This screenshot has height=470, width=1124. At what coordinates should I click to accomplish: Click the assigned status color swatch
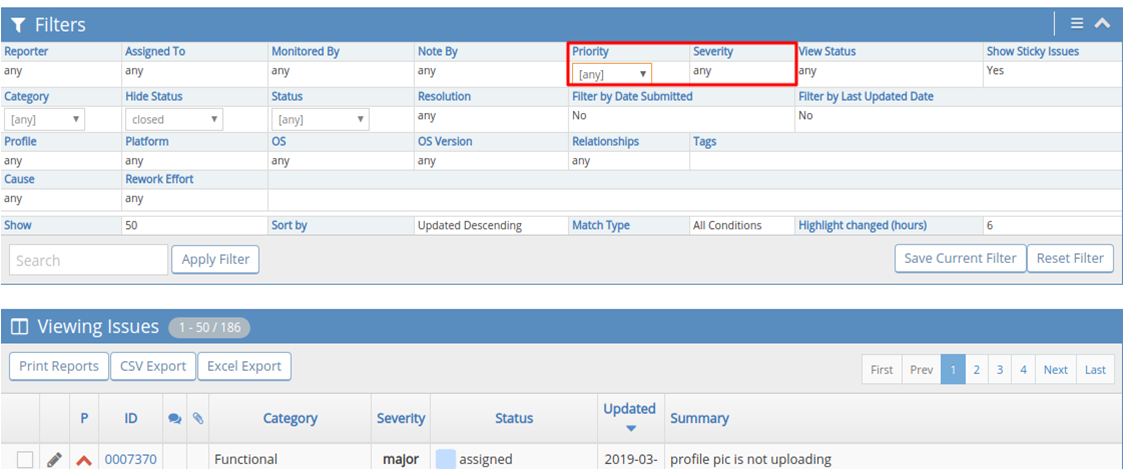point(445,459)
